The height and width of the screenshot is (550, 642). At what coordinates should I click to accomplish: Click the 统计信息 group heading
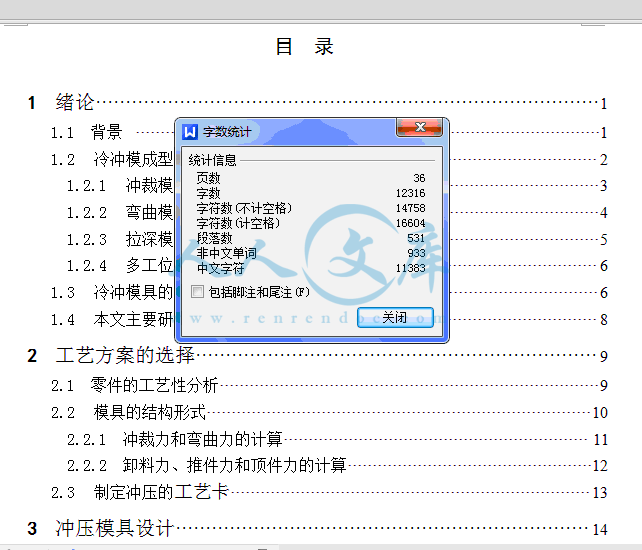click(x=212, y=160)
